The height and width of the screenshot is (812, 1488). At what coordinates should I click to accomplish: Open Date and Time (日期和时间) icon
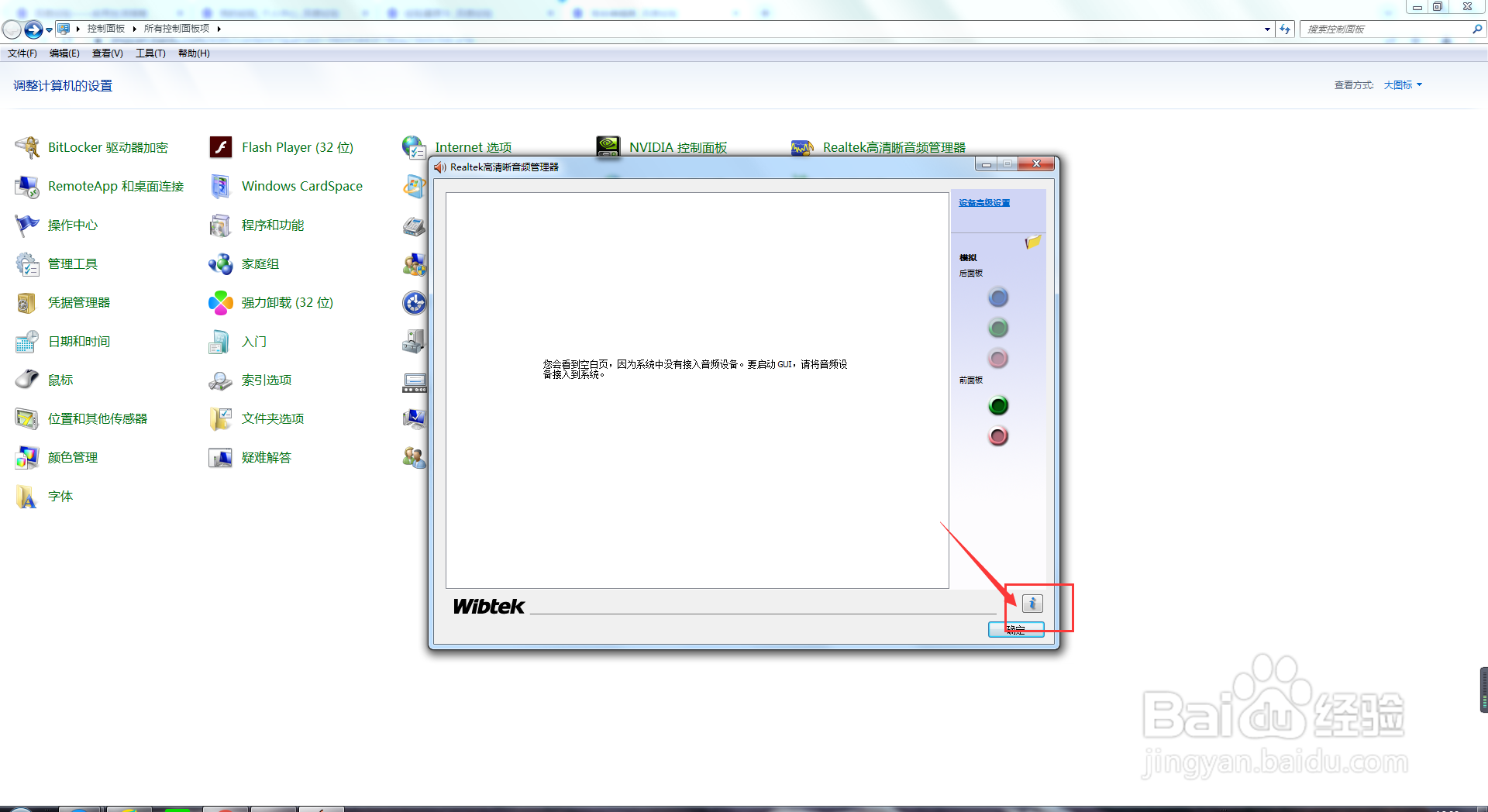point(27,341)
